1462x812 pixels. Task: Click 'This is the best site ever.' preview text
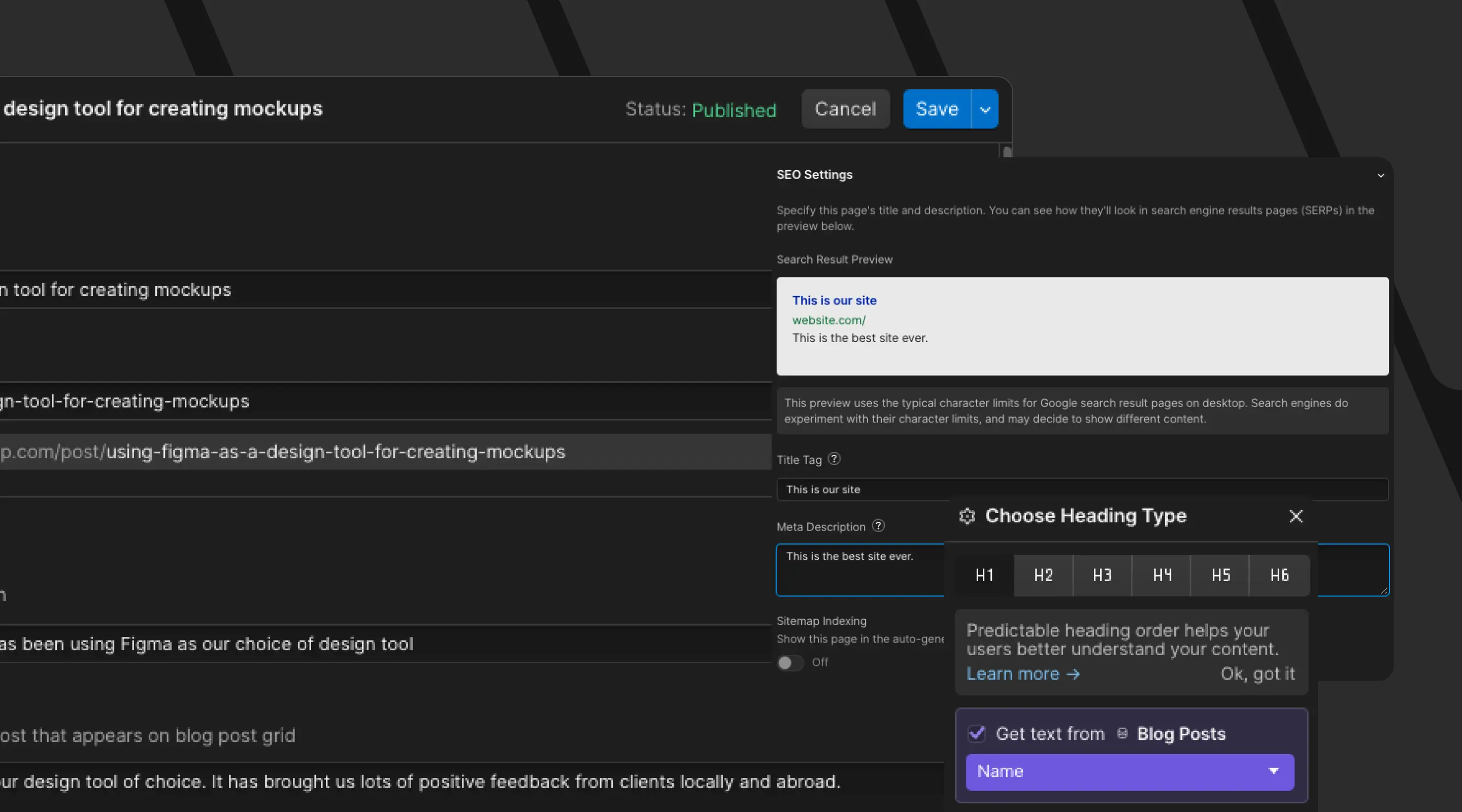click(860, 337)
